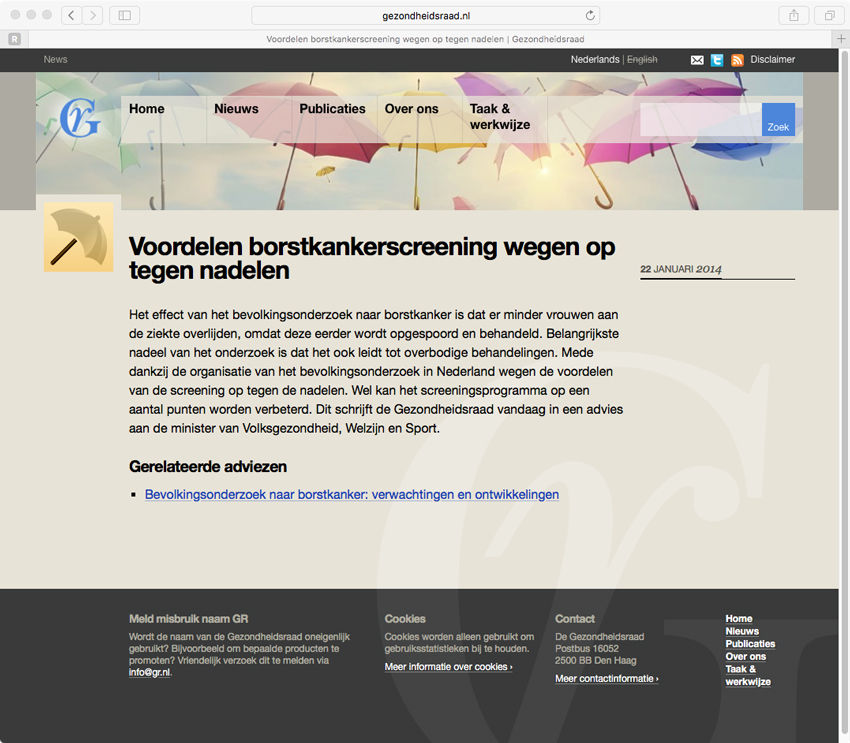Click the search text field

[x=700, y=120]
